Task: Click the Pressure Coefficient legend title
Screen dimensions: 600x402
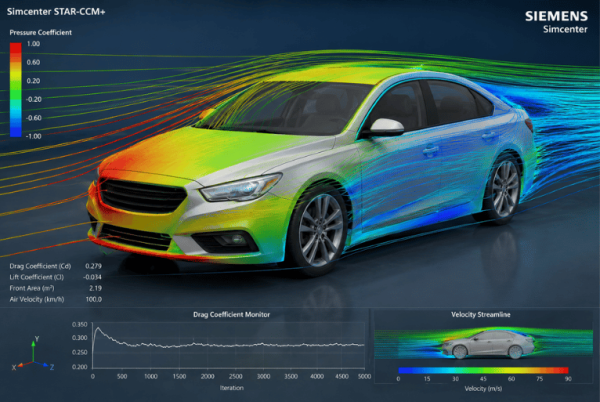Action: click(x=41, y=33)
